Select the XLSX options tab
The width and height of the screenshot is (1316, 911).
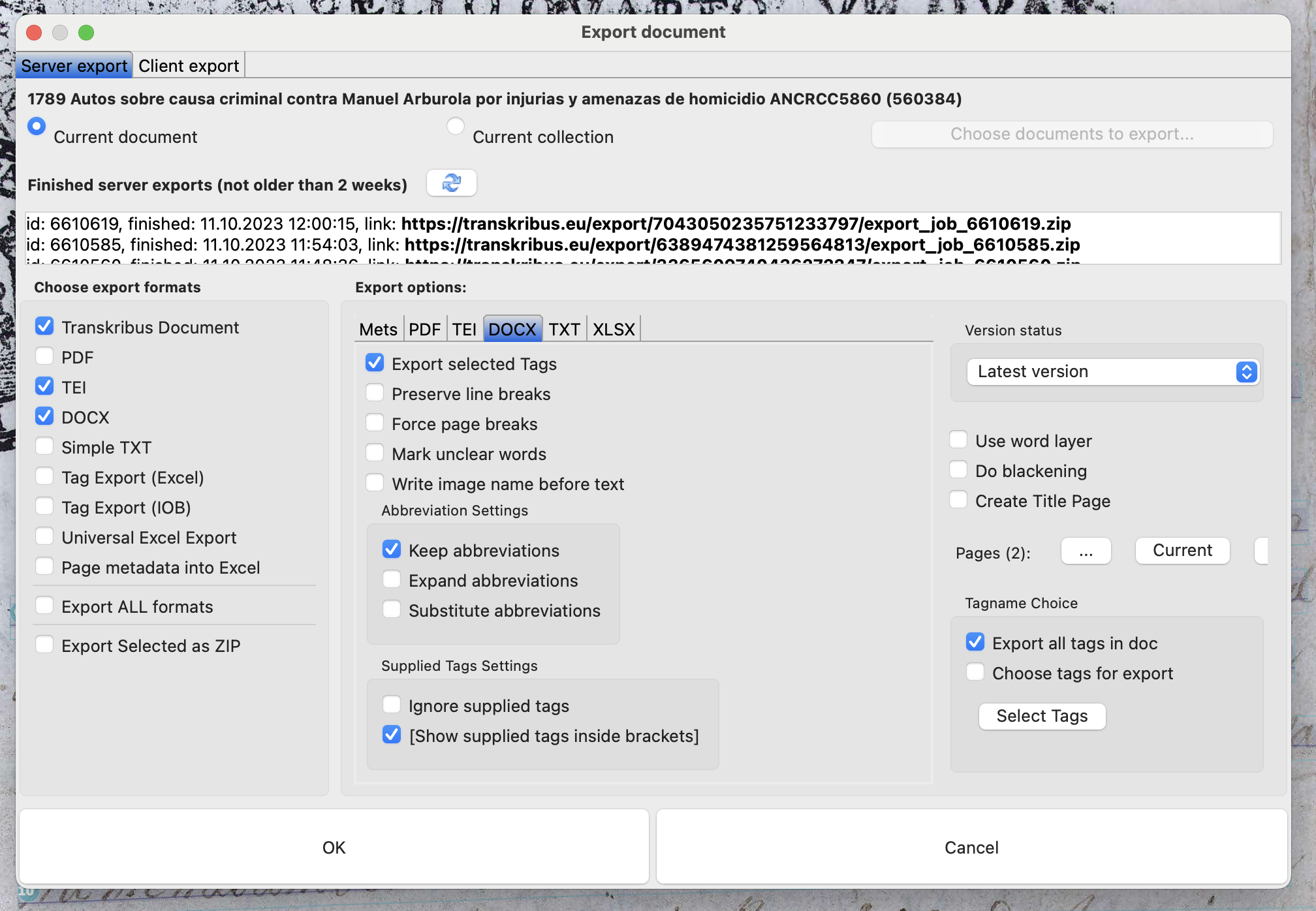point(613,330)
